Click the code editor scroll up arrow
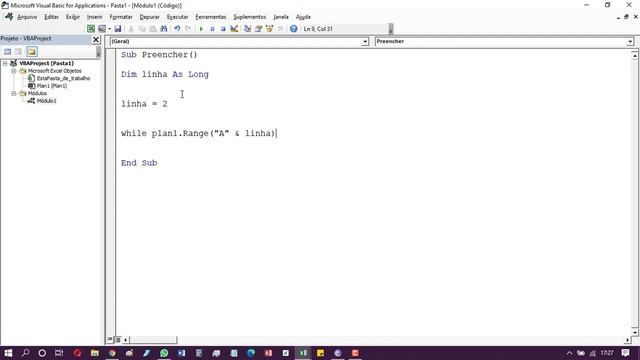This screenshot has height=360, width=640. pyautogui.click(x=635, y=55)
